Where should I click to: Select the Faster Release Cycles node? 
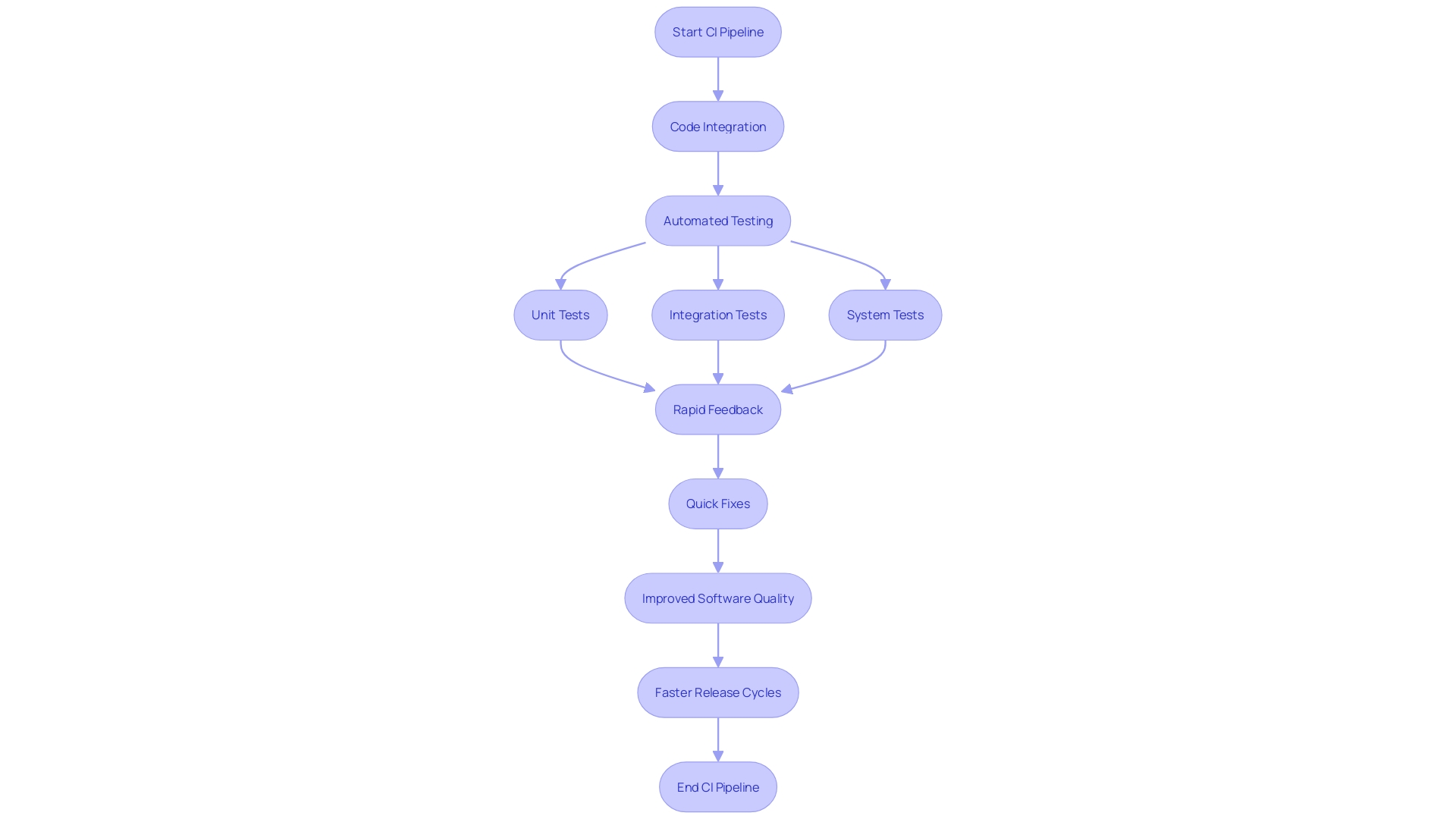(718, 692)
